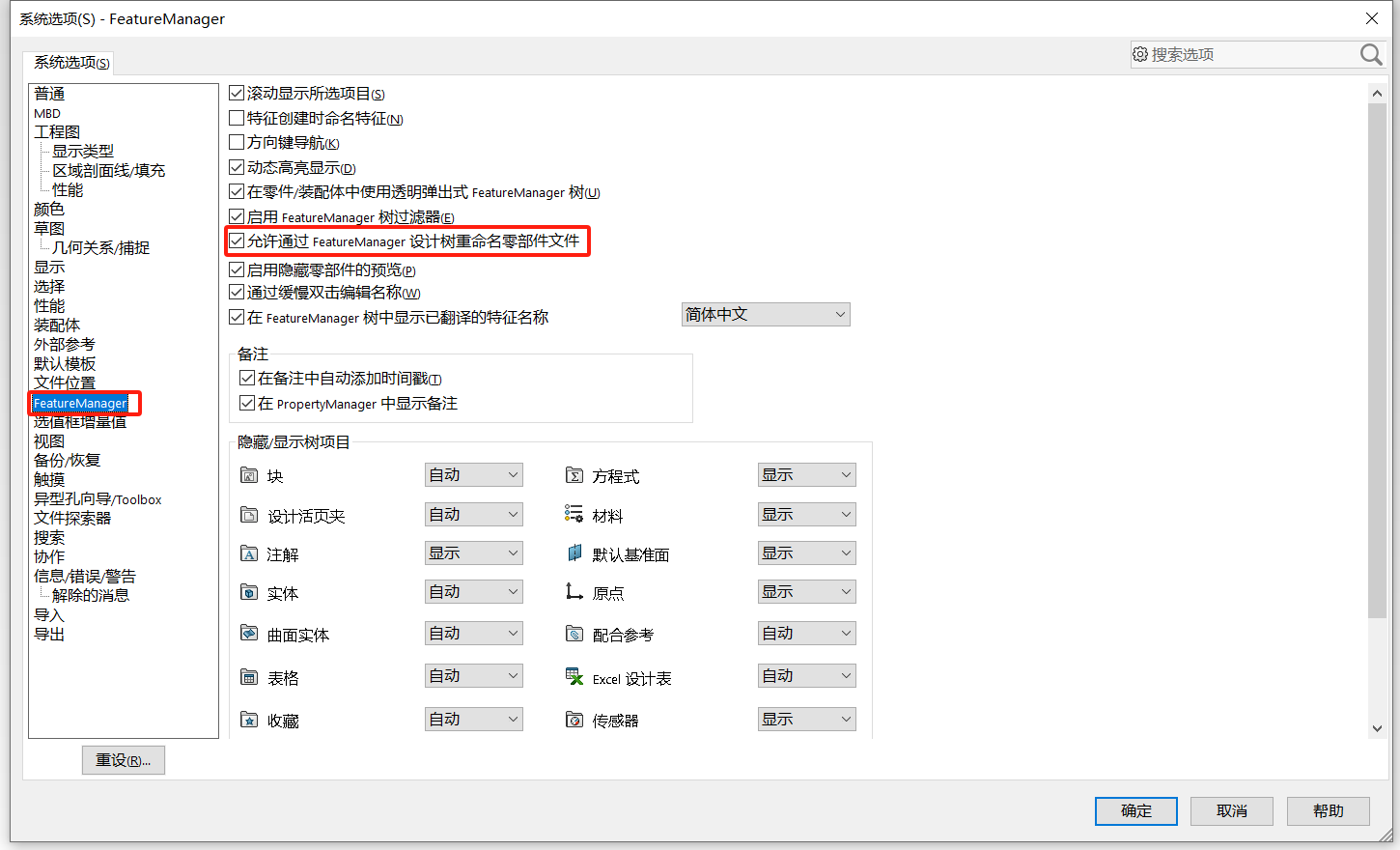Screen dimensions: 1400x850
Task: Click the 原点 (Origin) icon
Action: coord(575,590)
